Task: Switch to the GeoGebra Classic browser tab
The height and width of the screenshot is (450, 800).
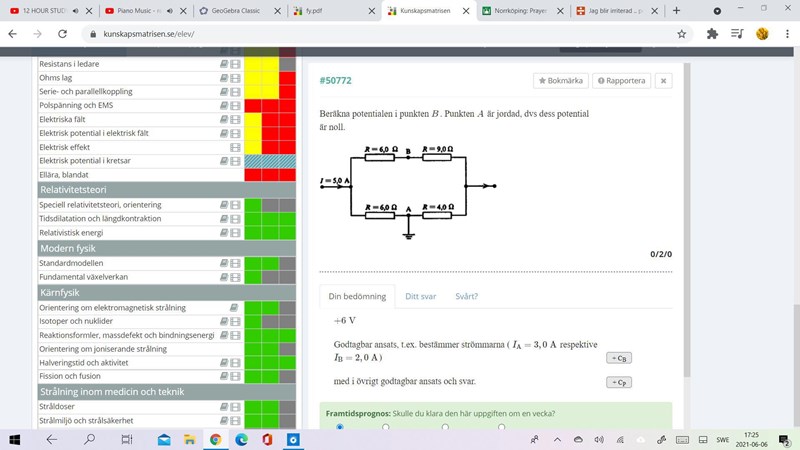Action: (237, 10)
